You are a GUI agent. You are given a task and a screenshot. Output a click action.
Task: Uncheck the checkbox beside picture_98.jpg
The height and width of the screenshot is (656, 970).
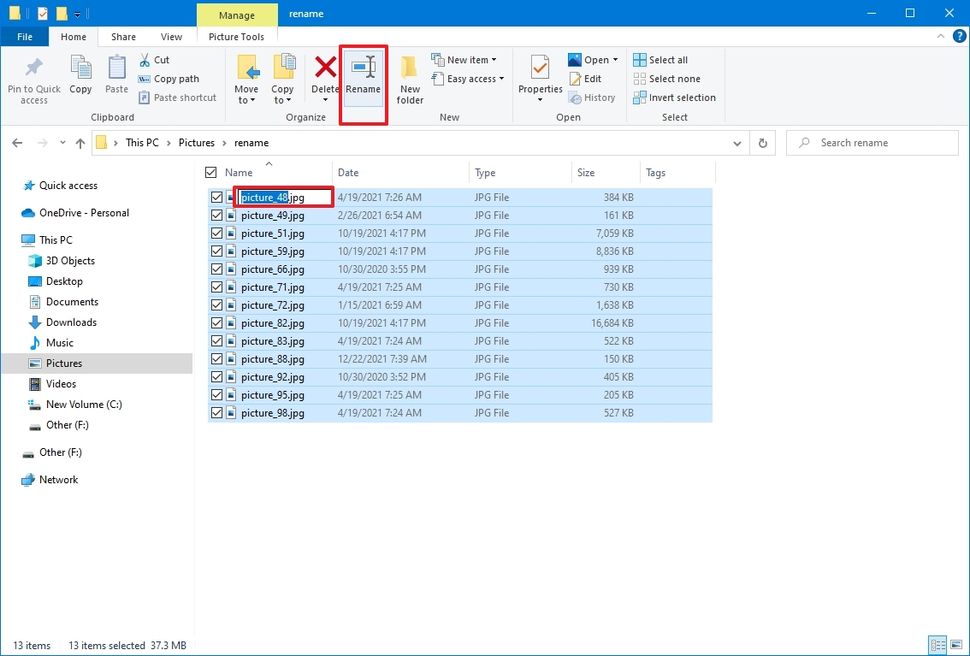point(217,412)
